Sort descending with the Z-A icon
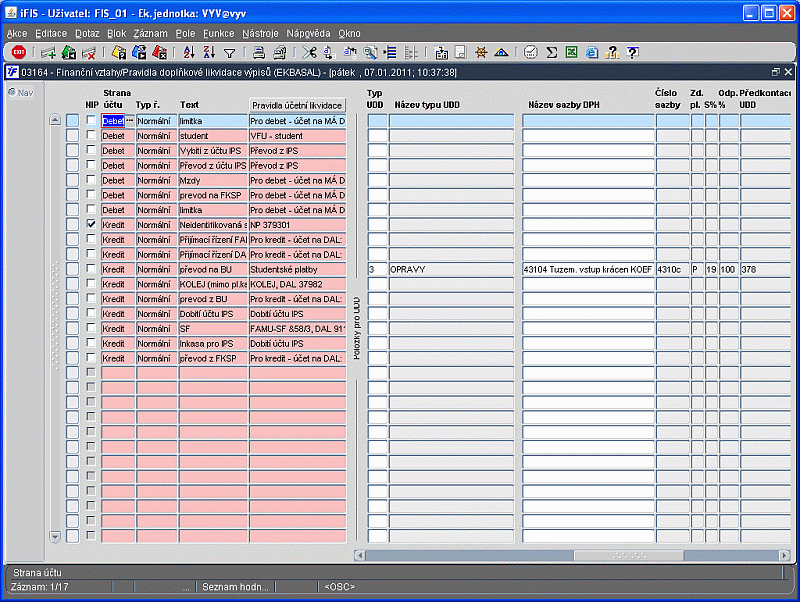Image resolution: width=800 pixels, height=602 pixels. coord(209,52)
